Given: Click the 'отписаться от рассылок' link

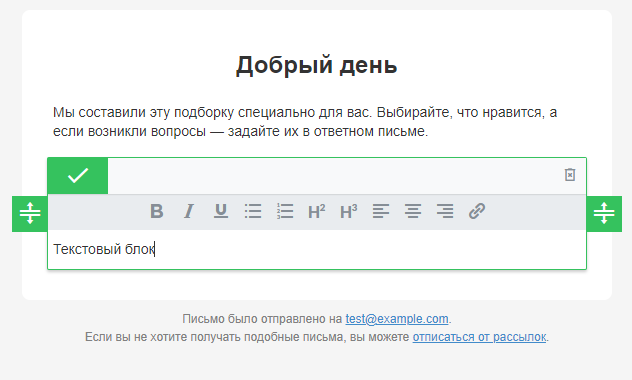Looking at the screenshot, I should [x=479, y=336].
